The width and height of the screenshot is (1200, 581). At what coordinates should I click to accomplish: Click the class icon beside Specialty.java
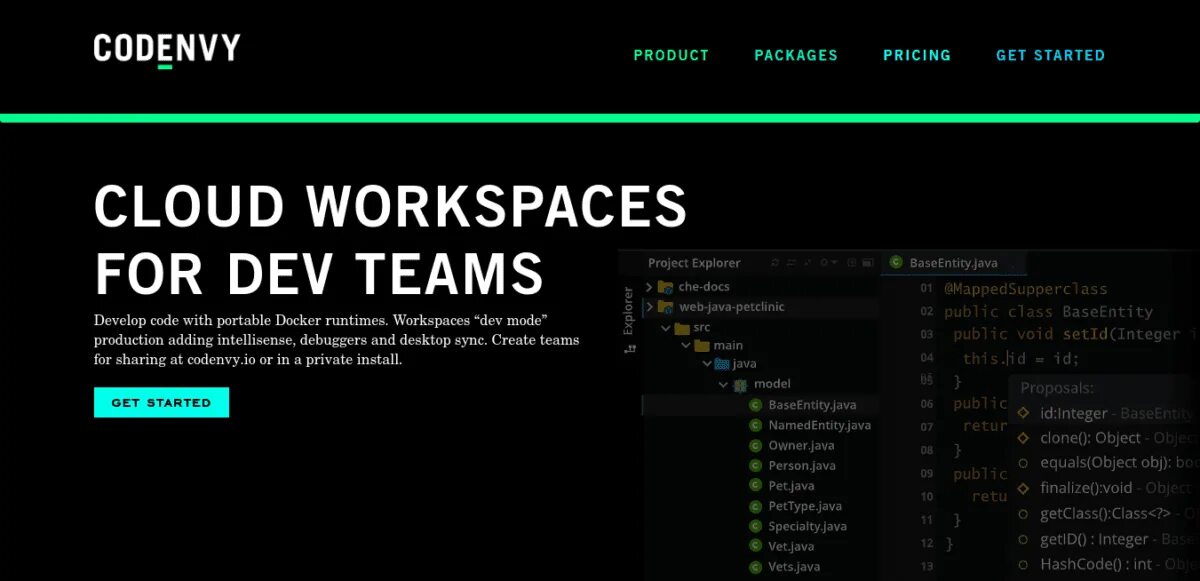point(757,526)
